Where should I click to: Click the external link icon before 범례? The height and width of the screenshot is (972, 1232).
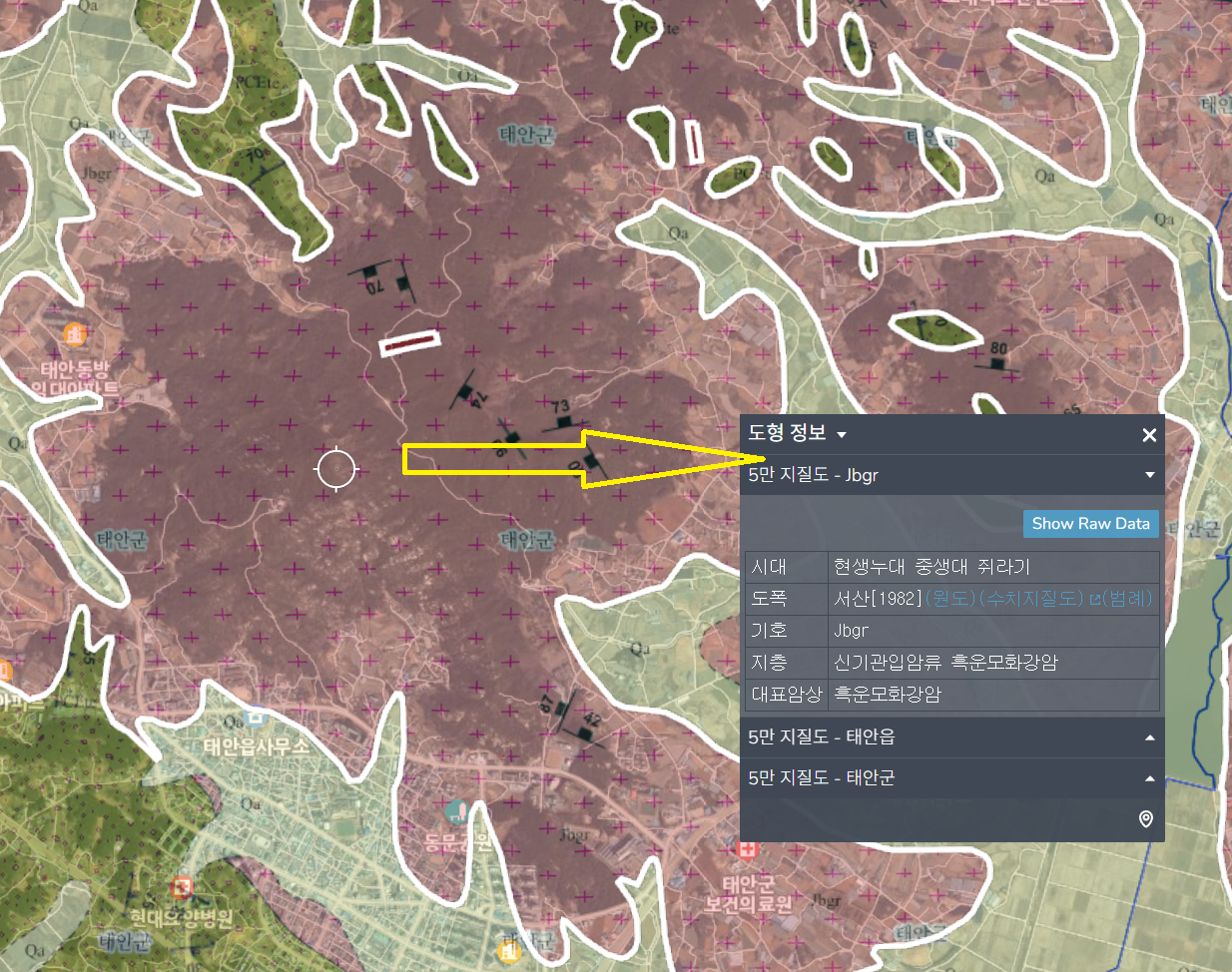pyautogui.click(x=1094, y=599)
